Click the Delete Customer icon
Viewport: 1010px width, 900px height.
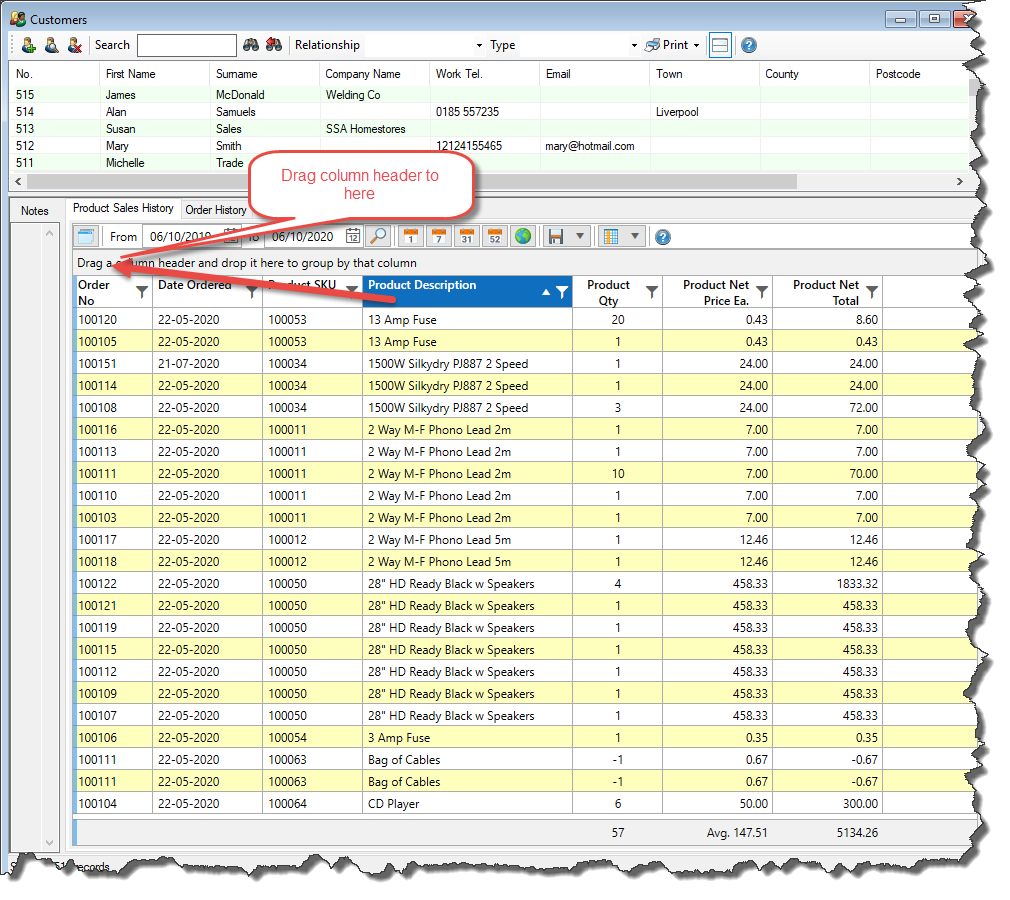tap(73, 45)
